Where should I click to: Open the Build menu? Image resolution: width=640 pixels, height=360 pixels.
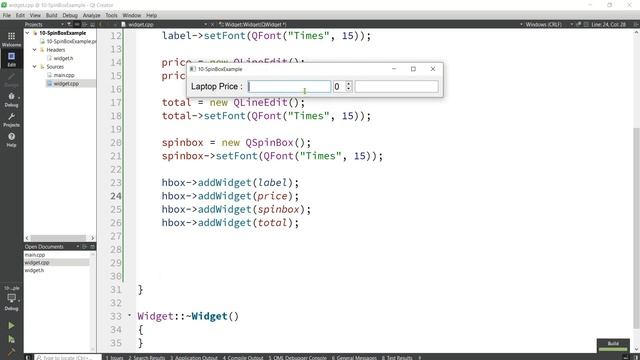51,16
